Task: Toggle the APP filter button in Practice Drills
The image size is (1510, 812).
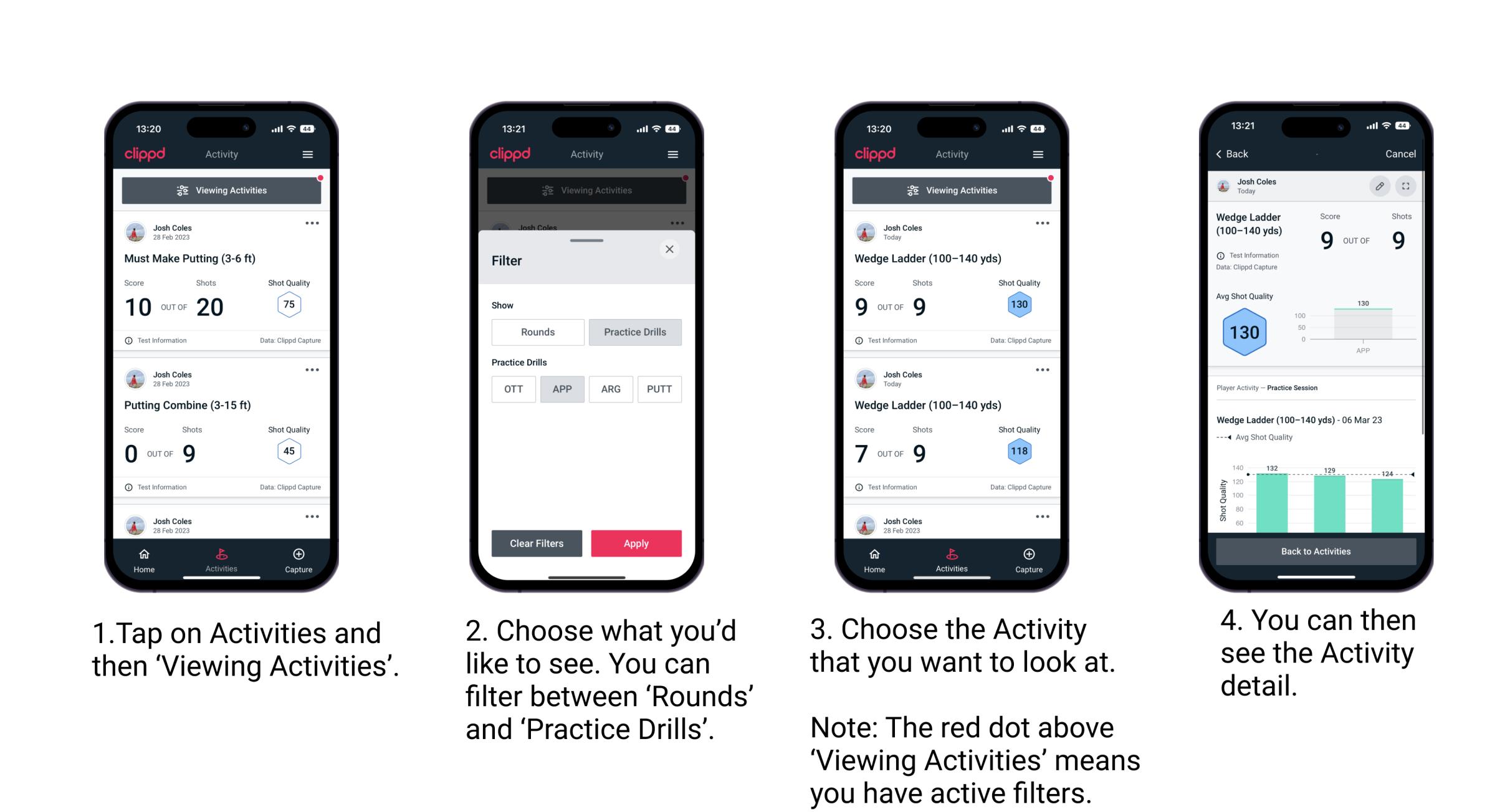Action: point(563,389)
